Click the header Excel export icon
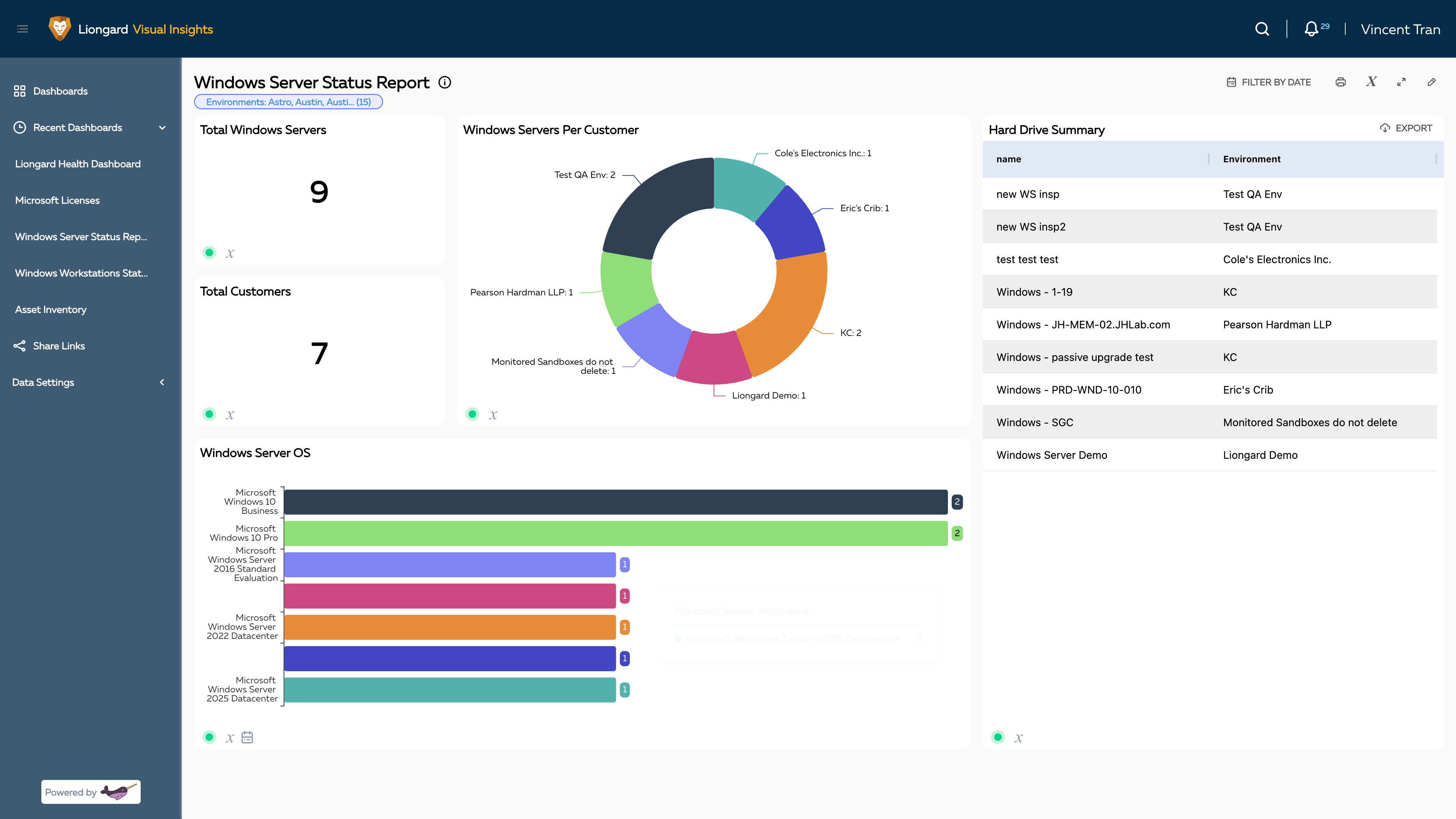 click(x=1371, y=82)
